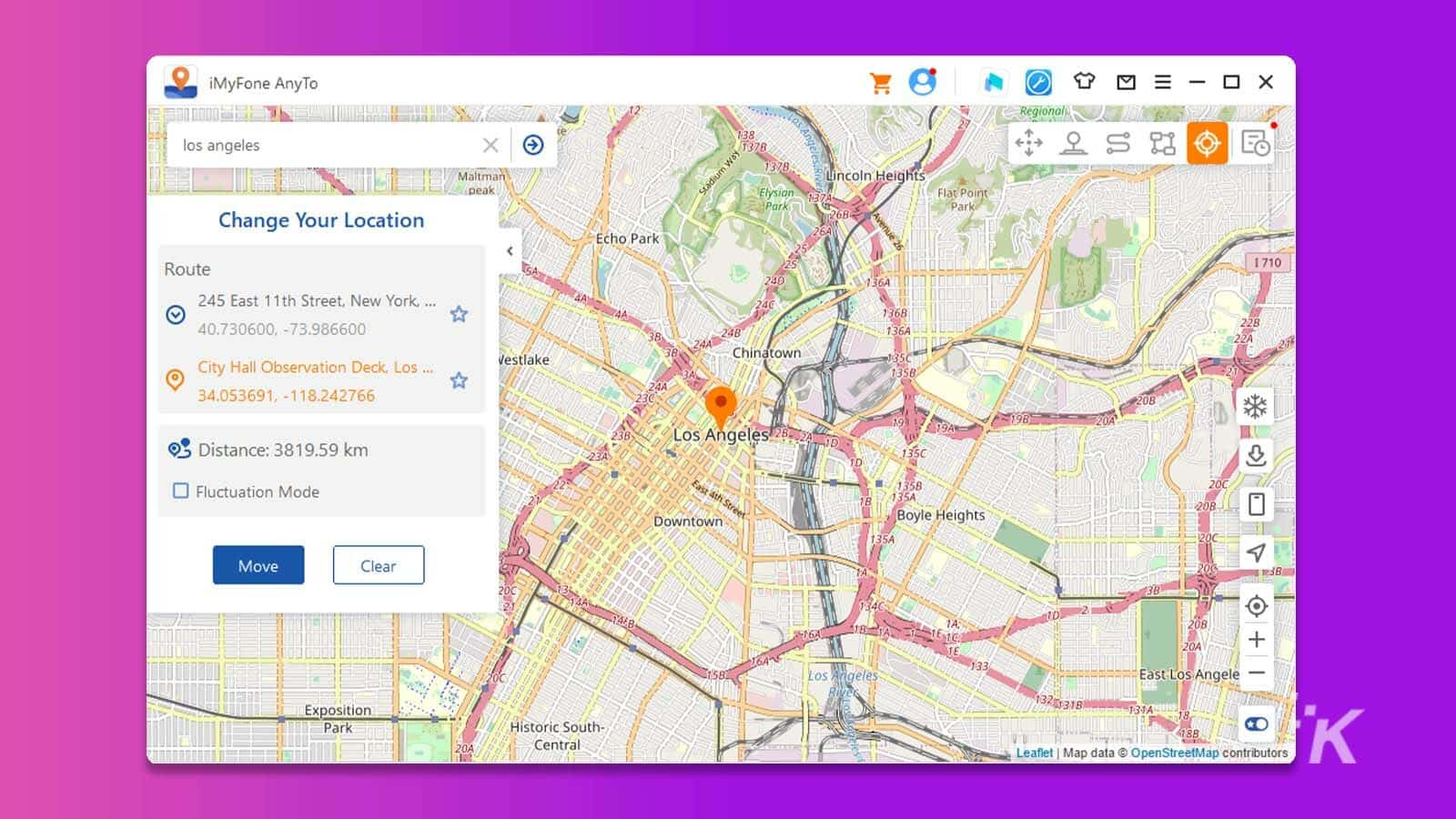The height and width of the screenshot is (819, 1456).
Task: Open the hamburger menu
Action: click(1162, 82)
